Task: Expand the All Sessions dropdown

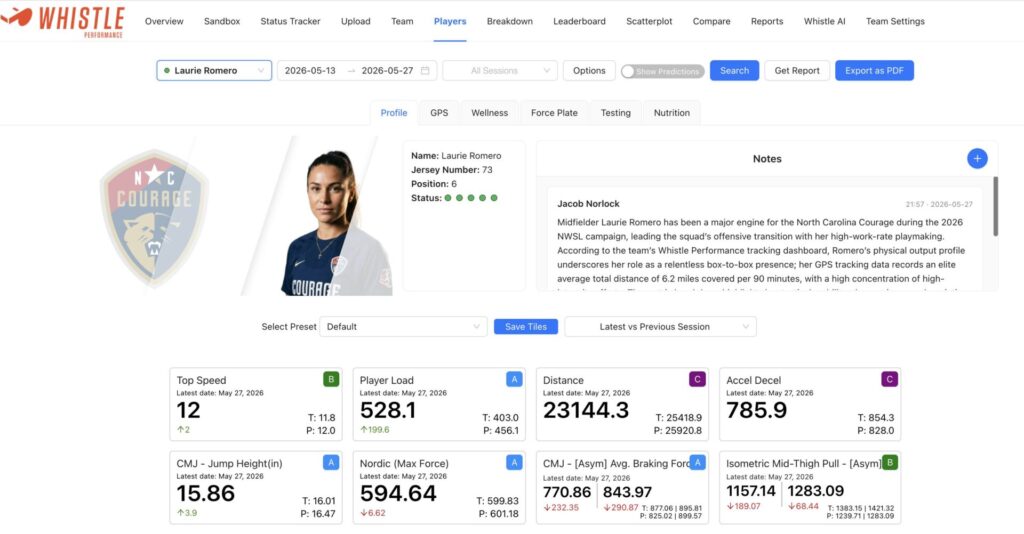Action: [x=500, y=71]
